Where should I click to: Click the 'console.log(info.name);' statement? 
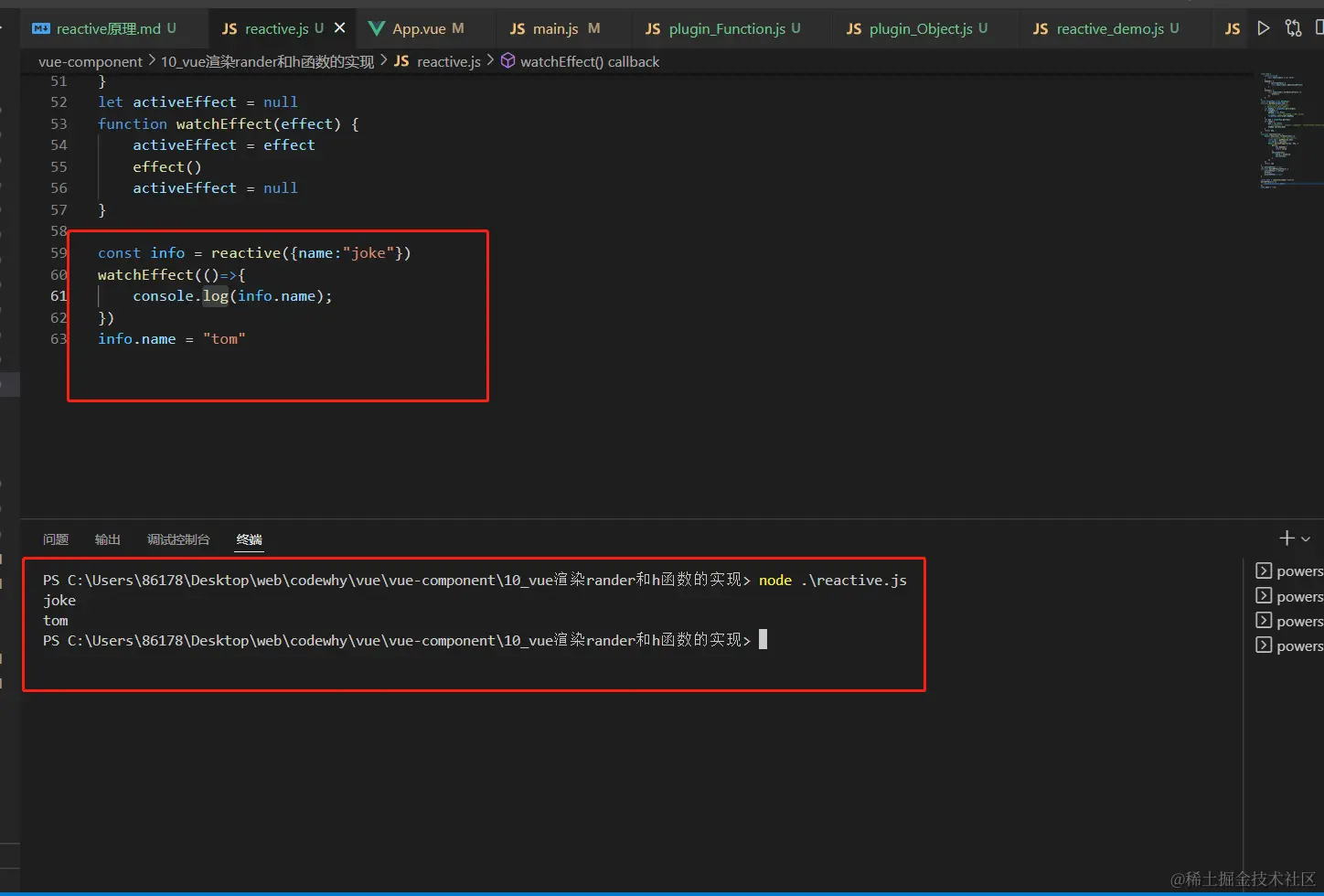click(x=232, y=295)
